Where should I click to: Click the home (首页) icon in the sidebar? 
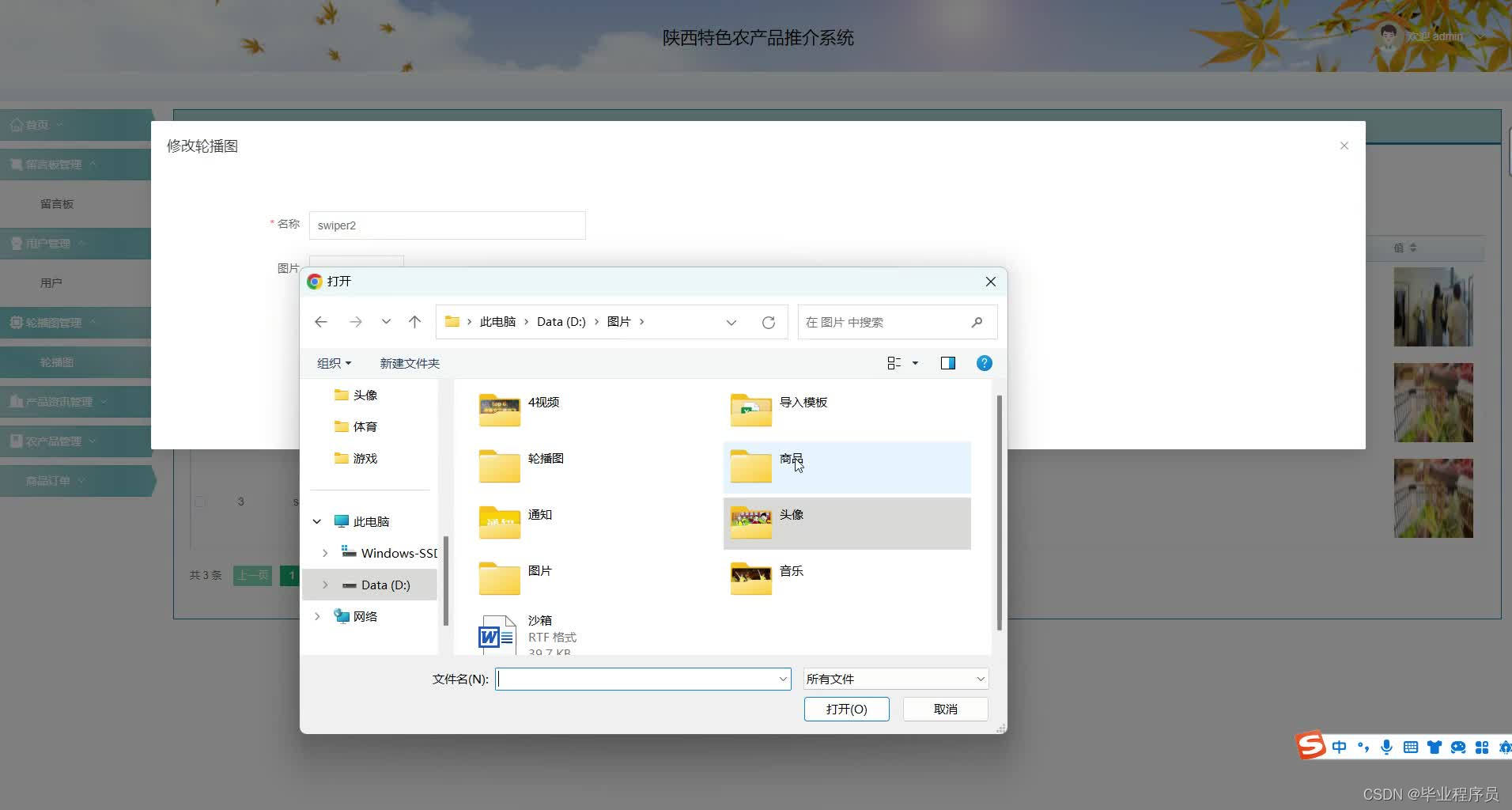pyautogui.click(x=17, y=124)
